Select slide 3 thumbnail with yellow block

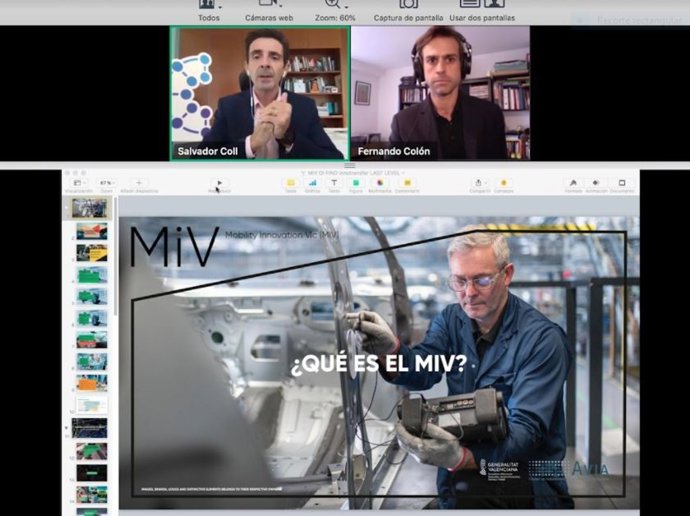(92, 253)
